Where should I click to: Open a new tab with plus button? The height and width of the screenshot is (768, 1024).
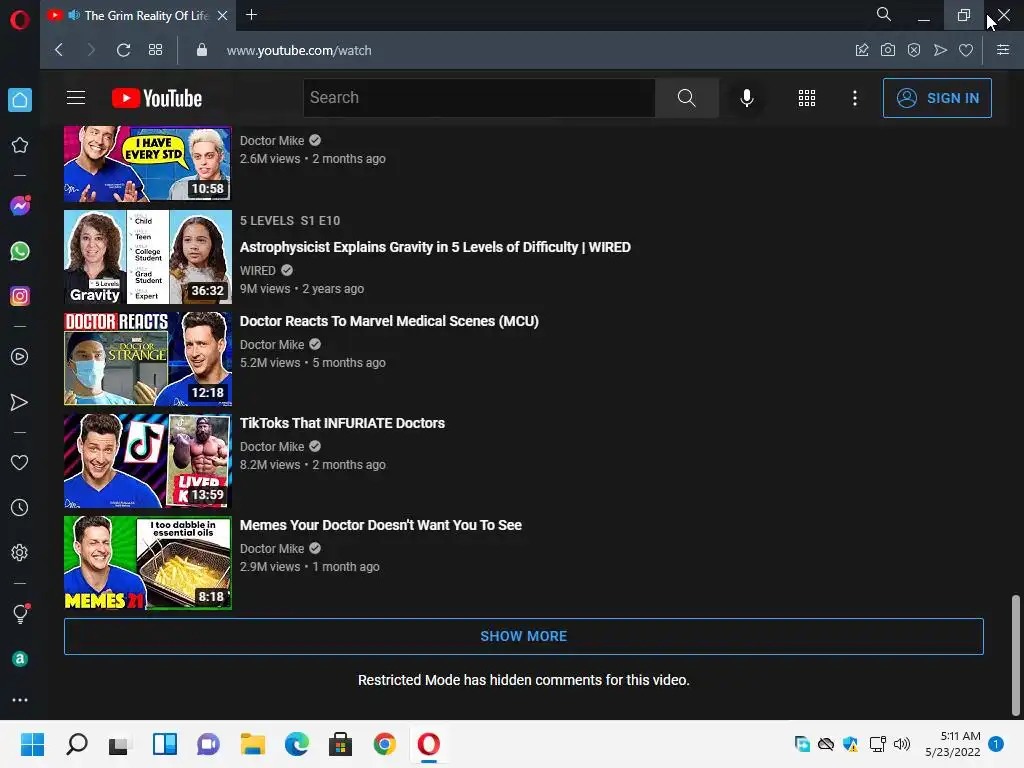pos(251,14)
